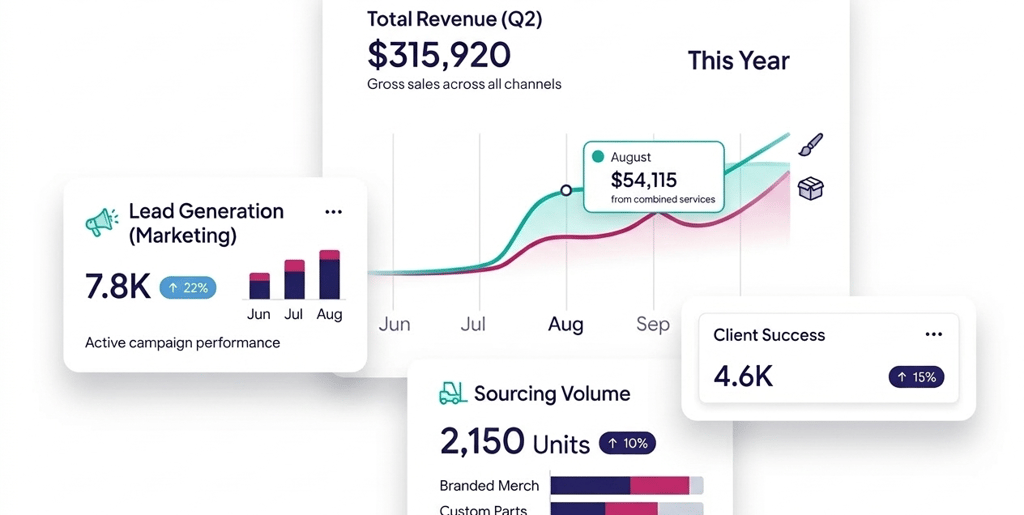This screenshot has width=1024, height=515.
Task: Select the 15% increase badge on Client Success
Action: pyautogui.click(x=916, y=377)
